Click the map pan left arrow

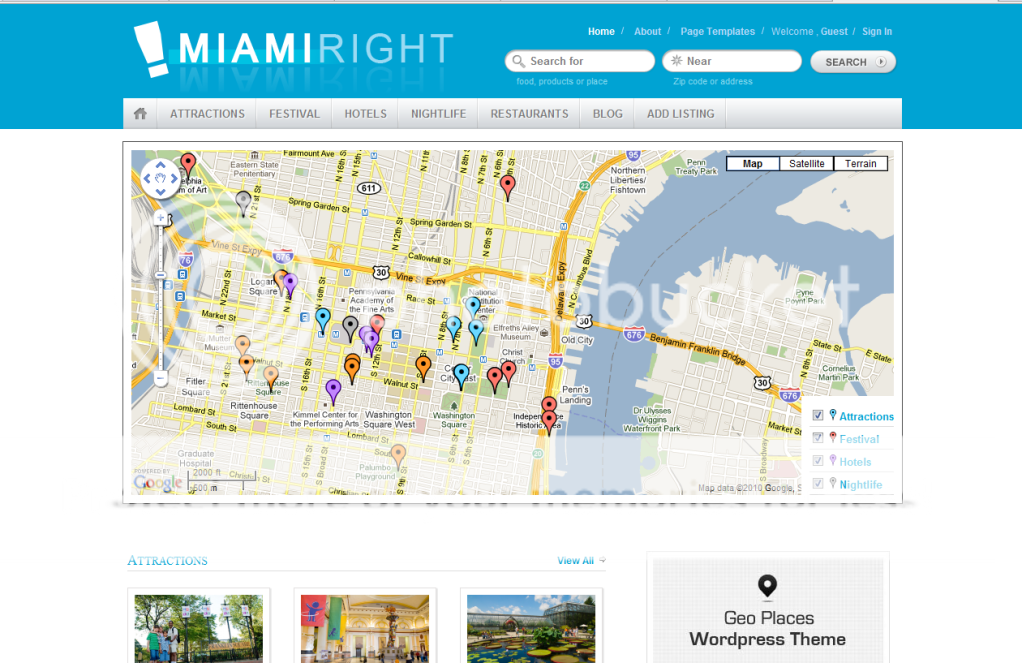click(147, 179)
